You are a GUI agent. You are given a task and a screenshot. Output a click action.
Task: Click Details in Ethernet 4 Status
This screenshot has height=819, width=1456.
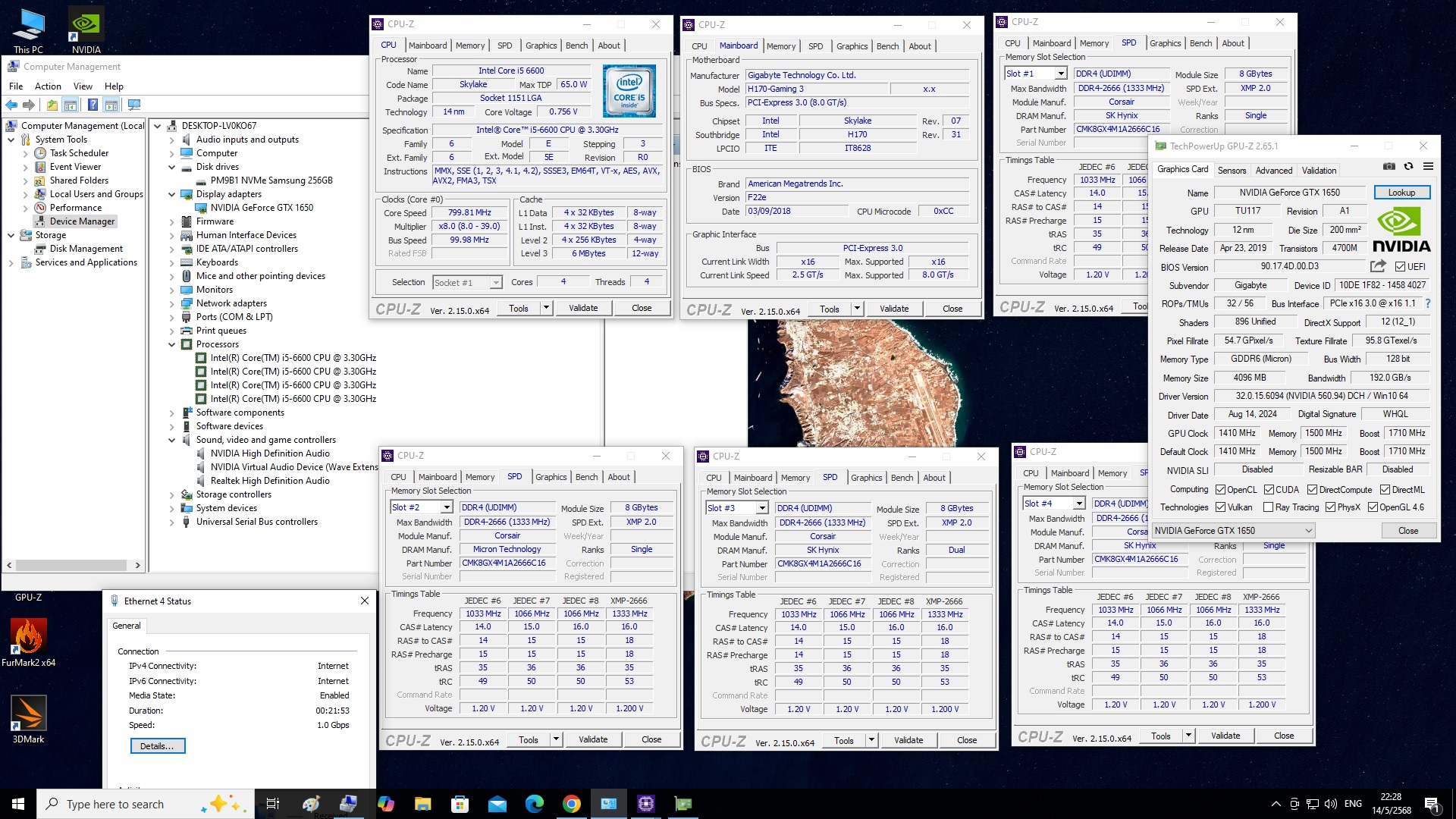point(157,746)
